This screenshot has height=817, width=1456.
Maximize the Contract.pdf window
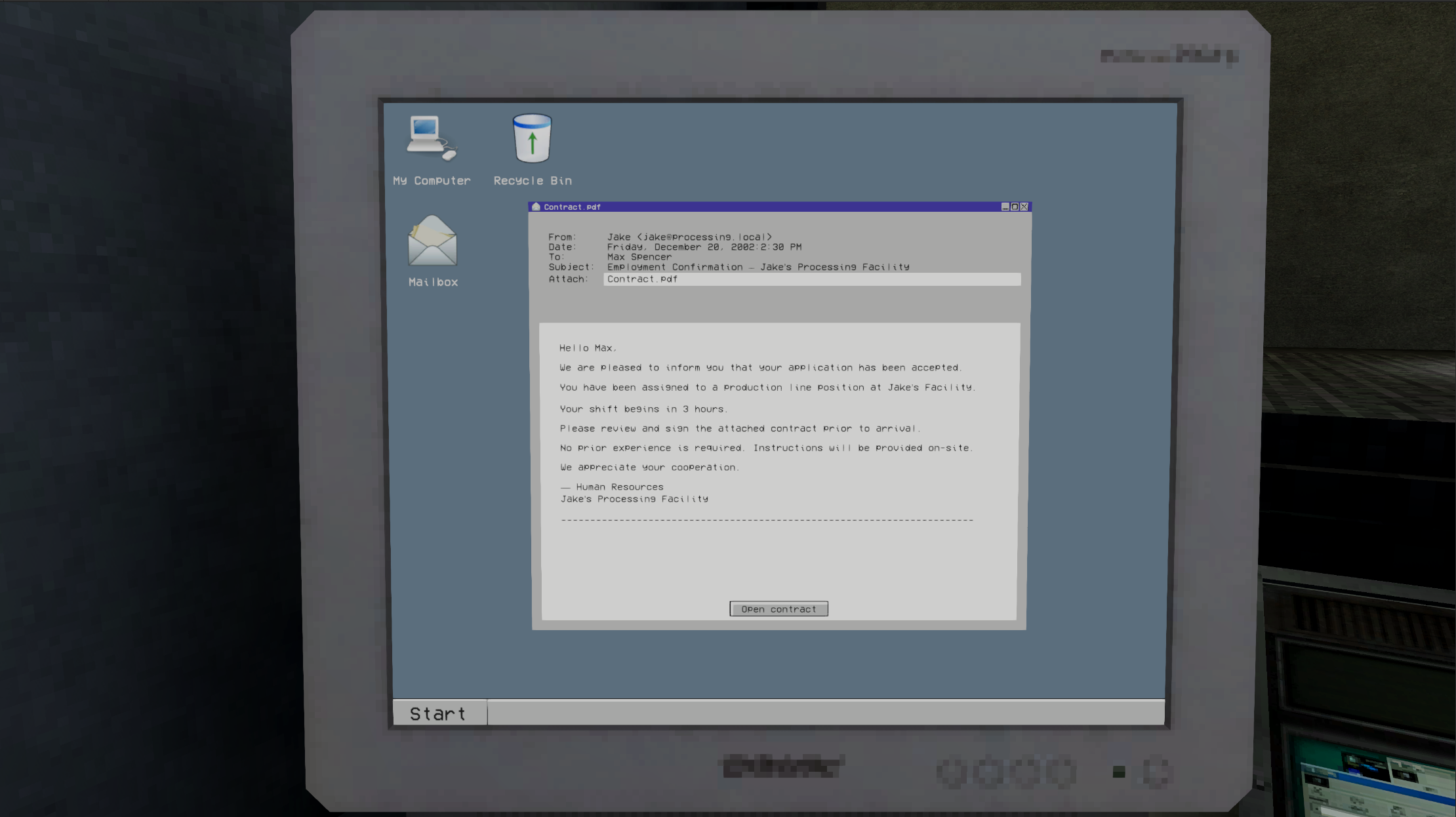click(x=1015, y=207)
